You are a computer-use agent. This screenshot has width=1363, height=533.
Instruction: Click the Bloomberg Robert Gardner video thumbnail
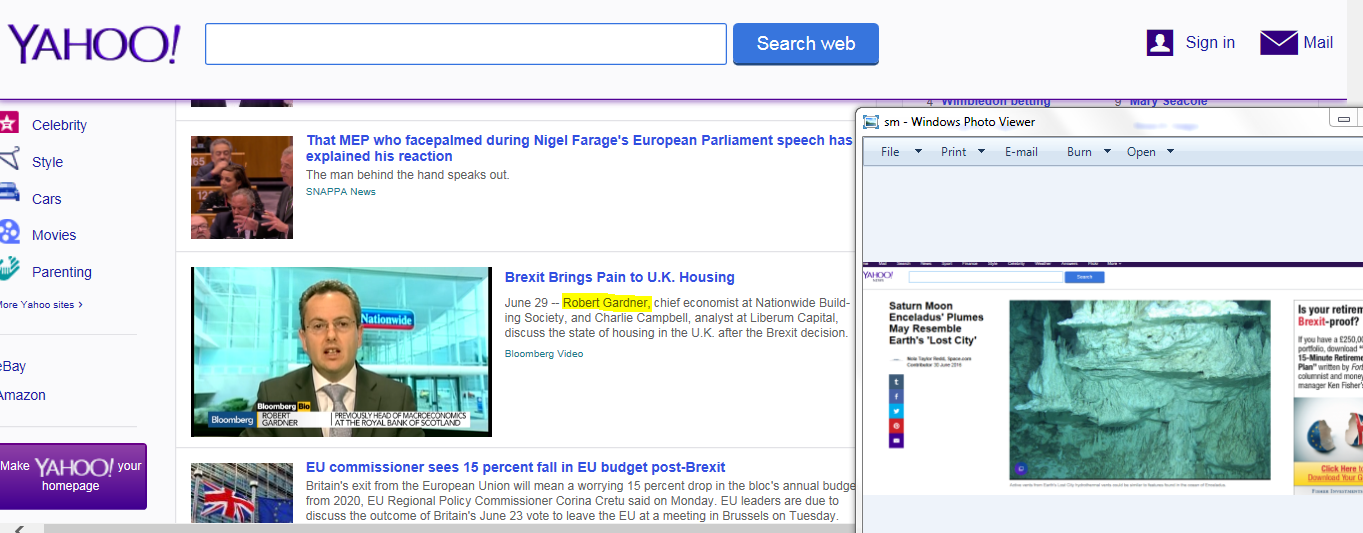tap(341, 352)
